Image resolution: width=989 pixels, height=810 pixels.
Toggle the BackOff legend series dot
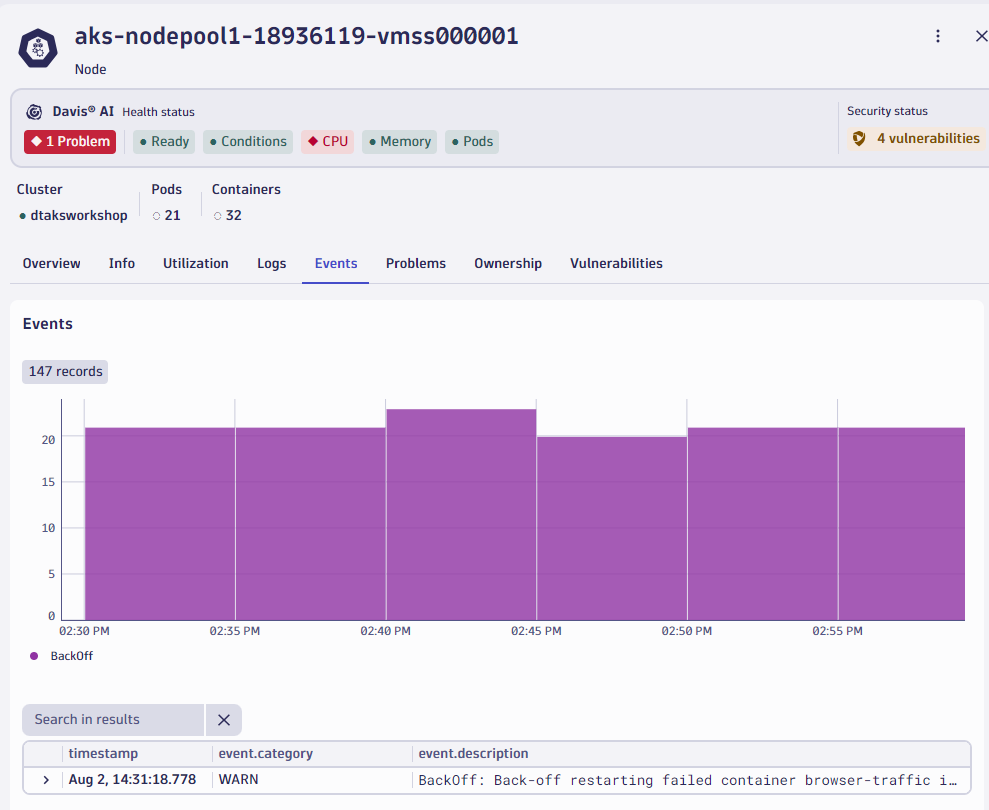point(34,656)
